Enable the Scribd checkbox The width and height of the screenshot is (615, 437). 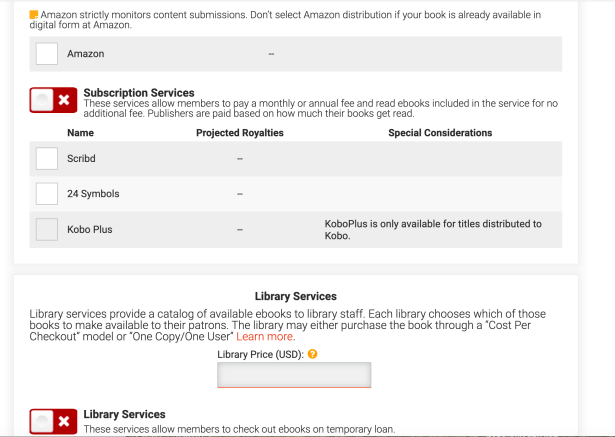tap(46, 158)
